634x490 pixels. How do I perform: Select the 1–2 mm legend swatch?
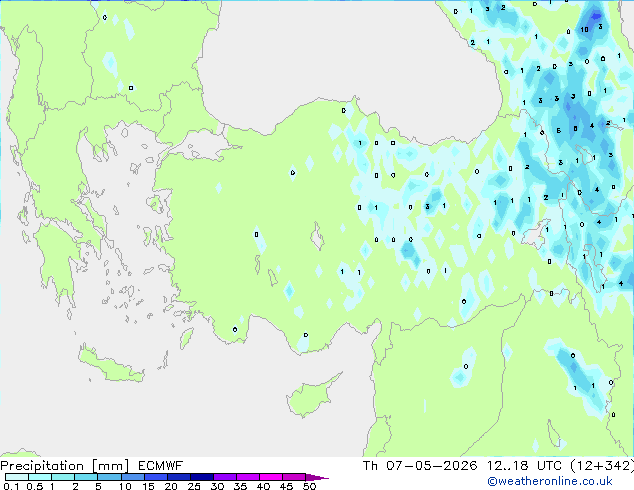coord(63,477)
